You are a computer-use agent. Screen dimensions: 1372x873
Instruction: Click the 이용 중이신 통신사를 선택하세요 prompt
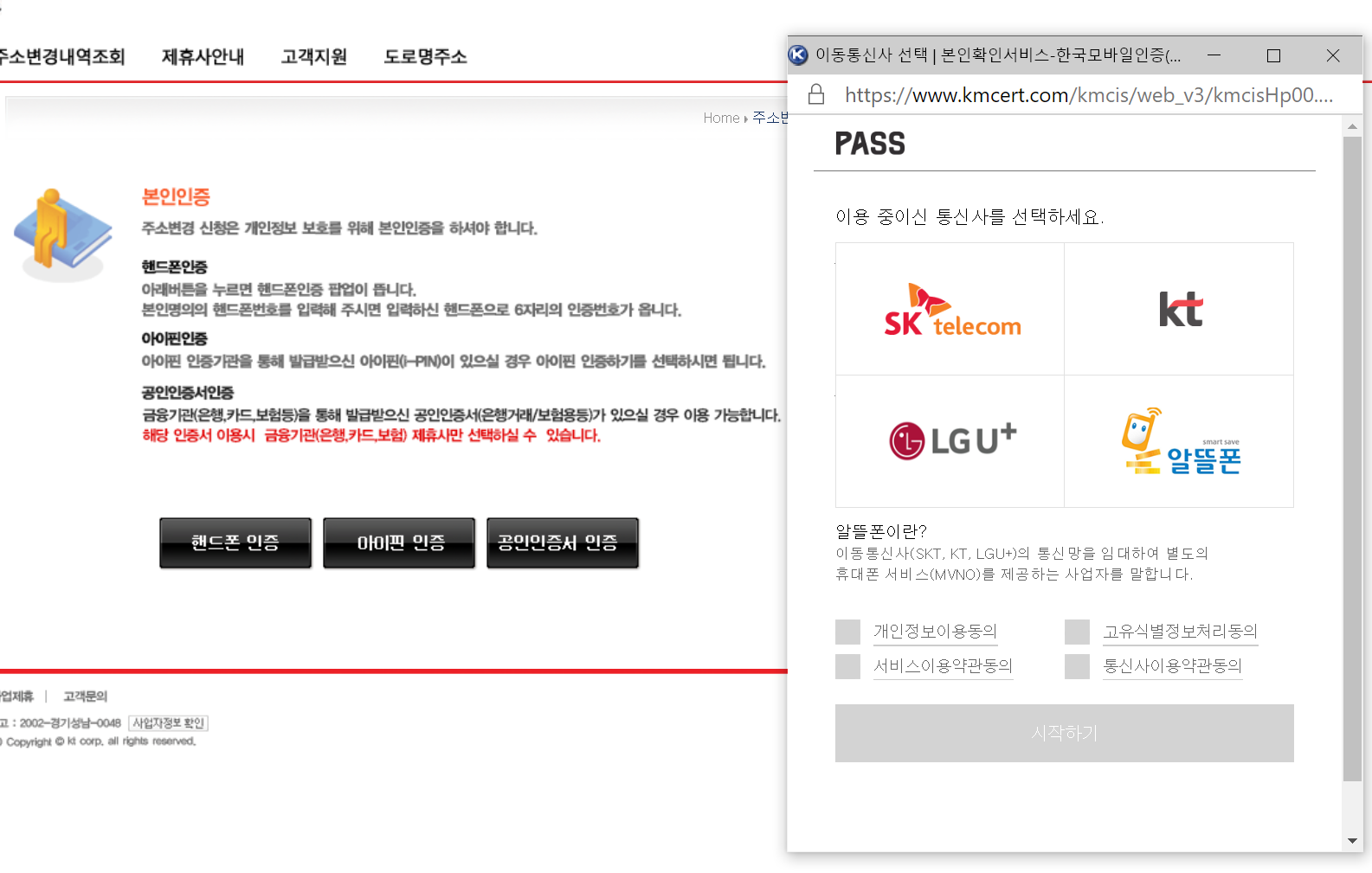click(x=969, y=216)
